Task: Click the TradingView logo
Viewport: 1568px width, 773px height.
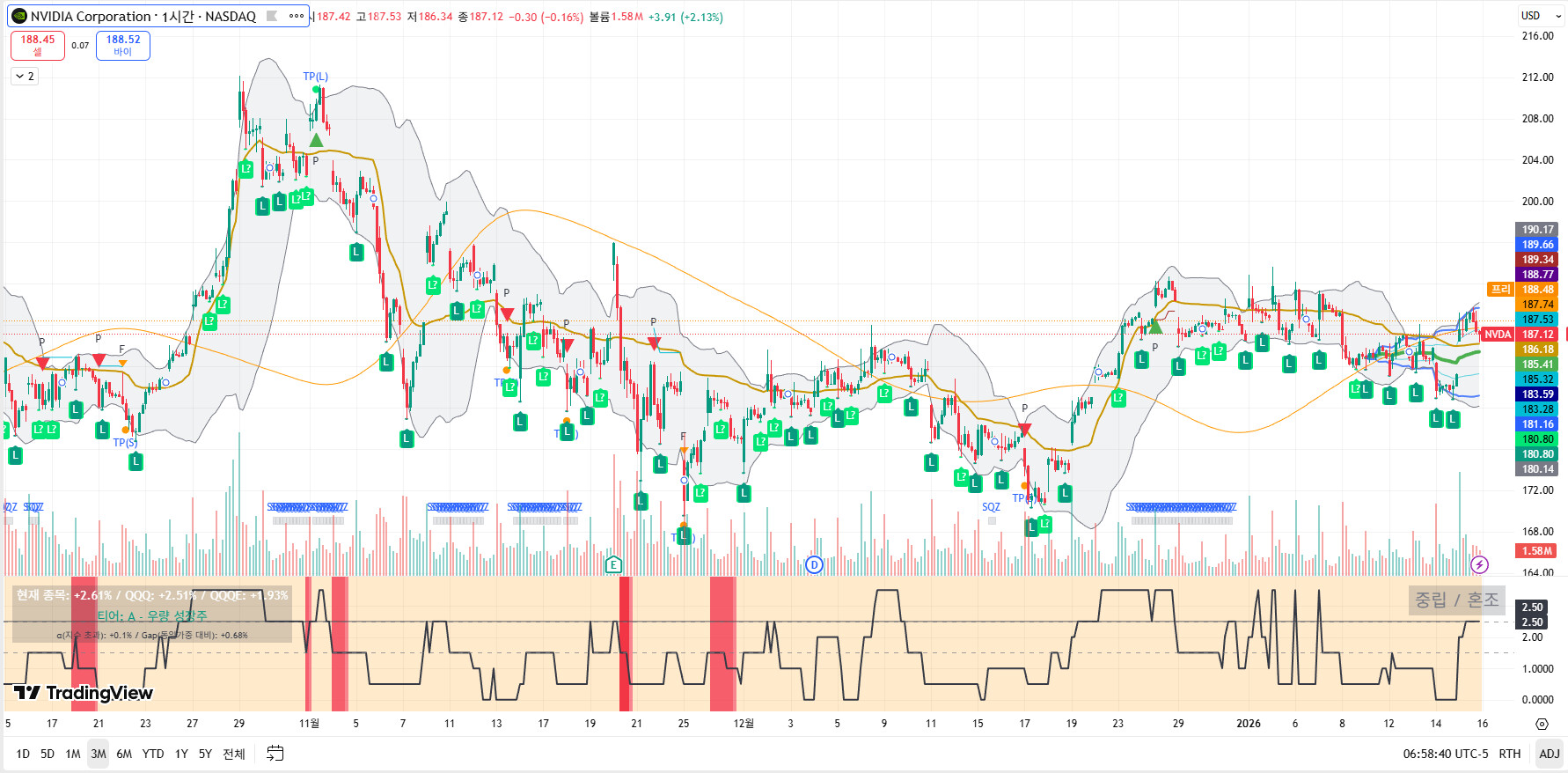Action: (x=84, y=693)
